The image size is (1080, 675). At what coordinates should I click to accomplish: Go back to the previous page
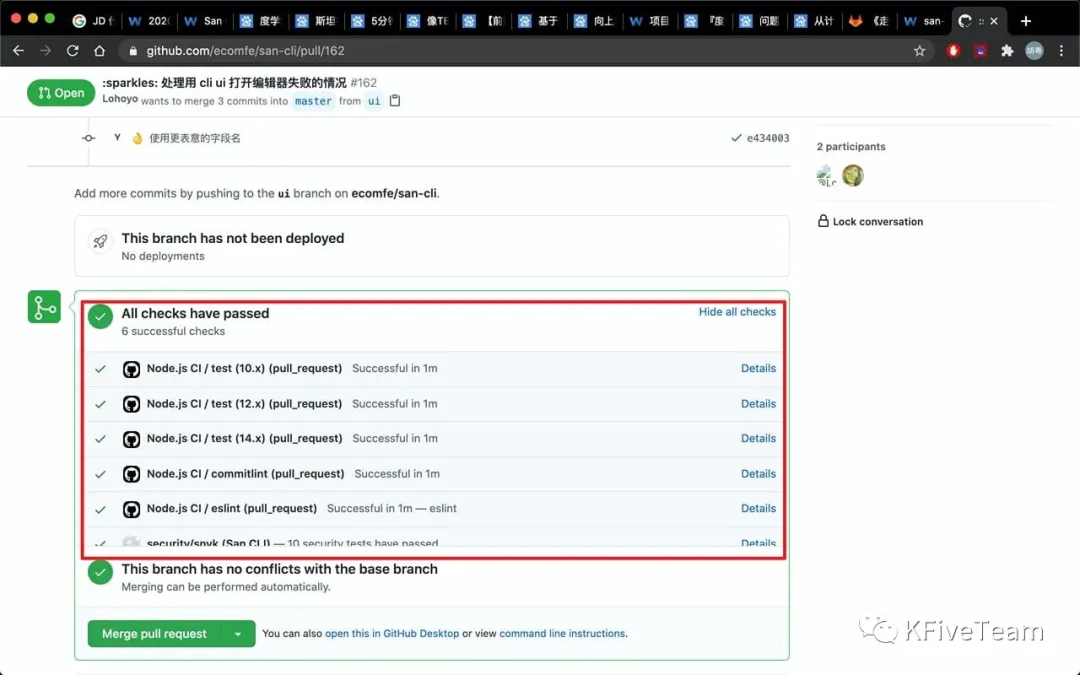(19, 51)
